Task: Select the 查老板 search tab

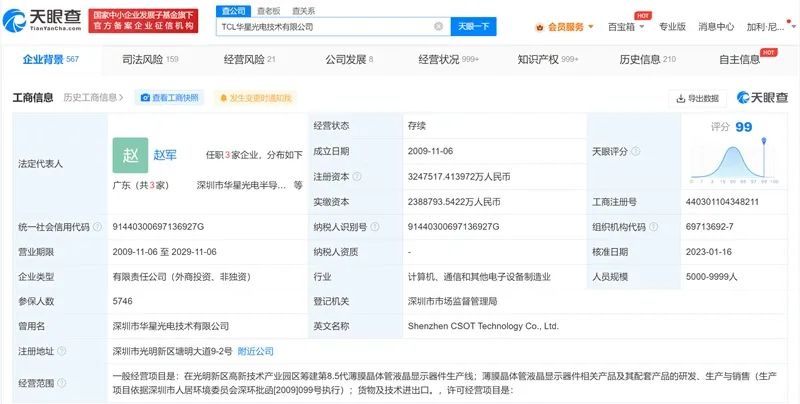Action: pos(268,11)
